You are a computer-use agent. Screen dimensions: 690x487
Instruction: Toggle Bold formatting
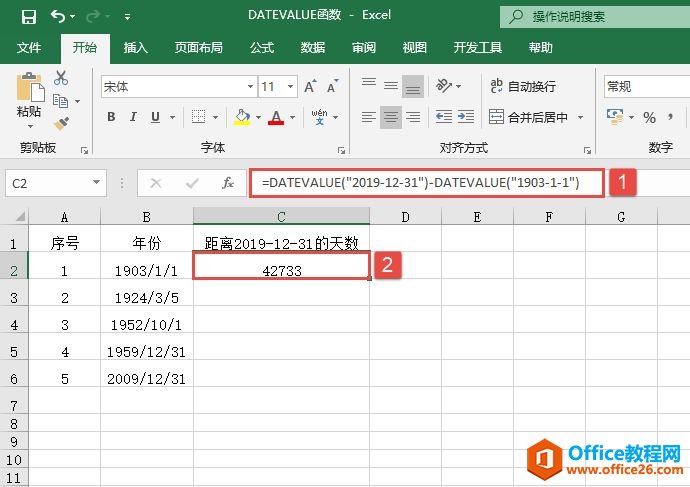pos(111,117)
